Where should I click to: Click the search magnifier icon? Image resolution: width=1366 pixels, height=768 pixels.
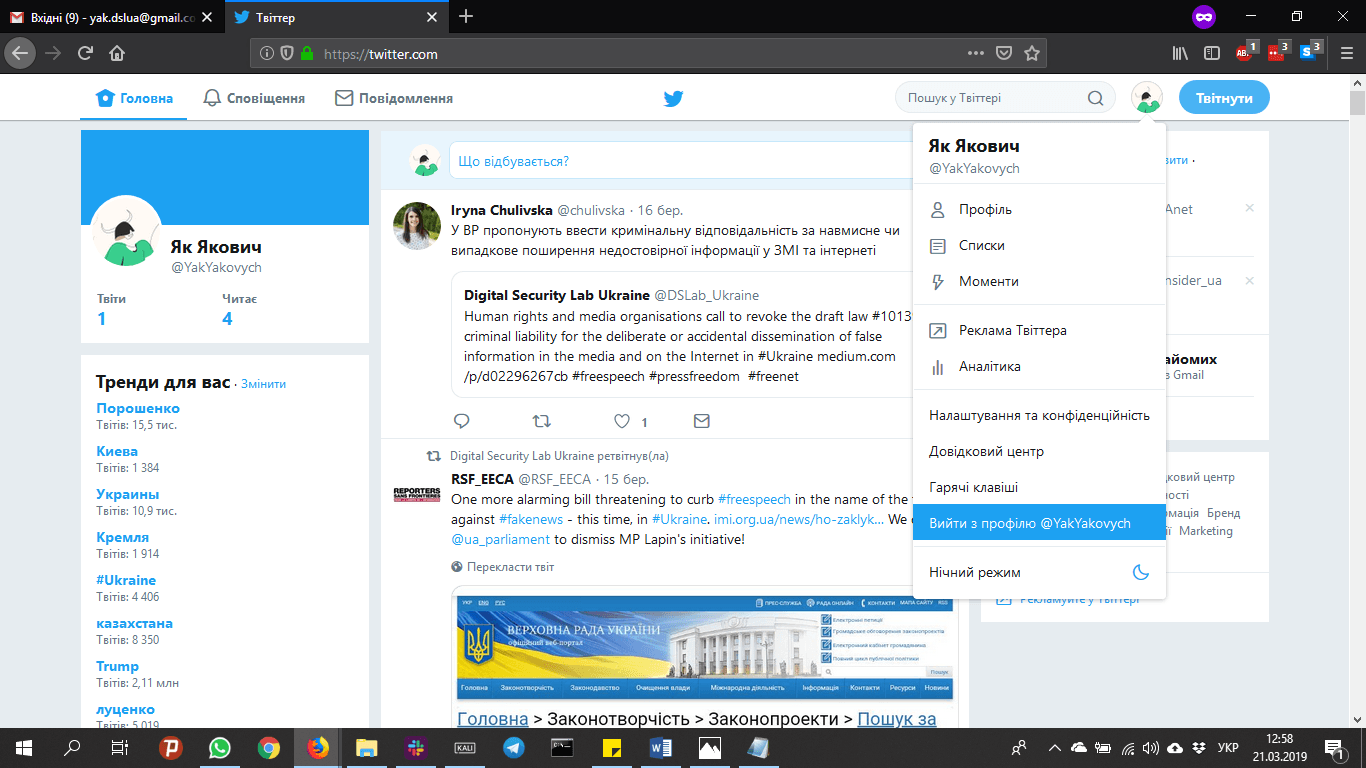click(x=1096, y=98)
